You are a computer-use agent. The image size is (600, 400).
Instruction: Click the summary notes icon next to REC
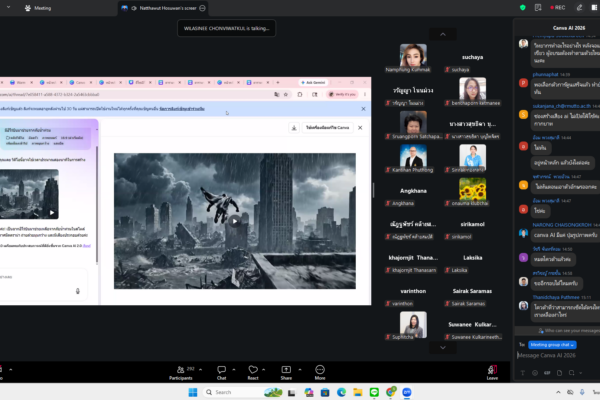(538, 8)
